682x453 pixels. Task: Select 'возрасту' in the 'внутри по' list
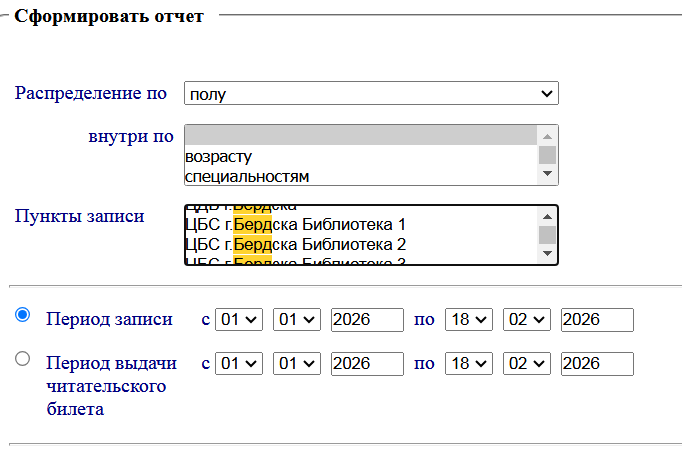(360, 156)
